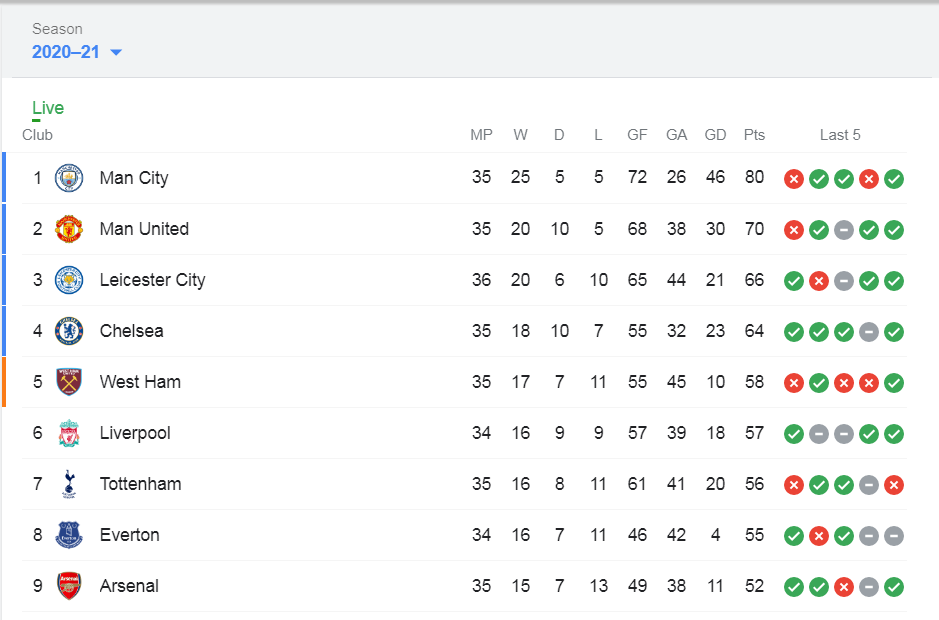
Task: Open the Liverpool team link
Action: pyautogui.click(x=135, y=433)
